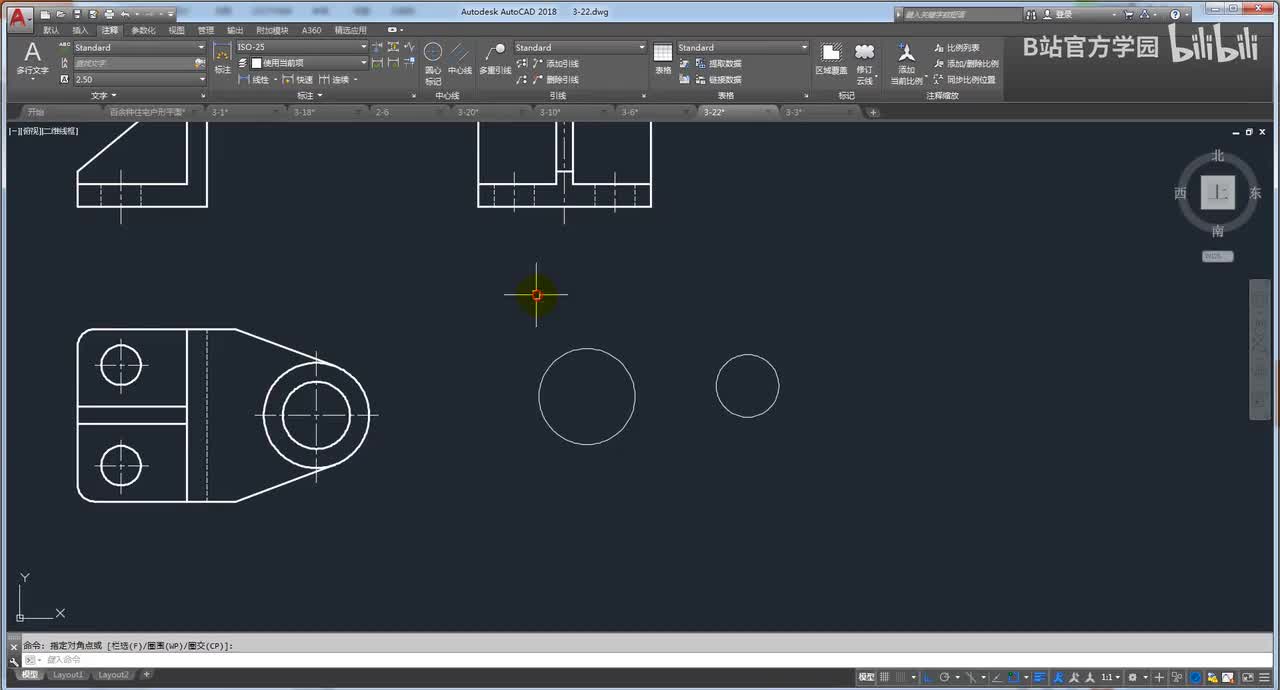
Task: Toggle polar tracking in status bar
Action: (944, 677)
